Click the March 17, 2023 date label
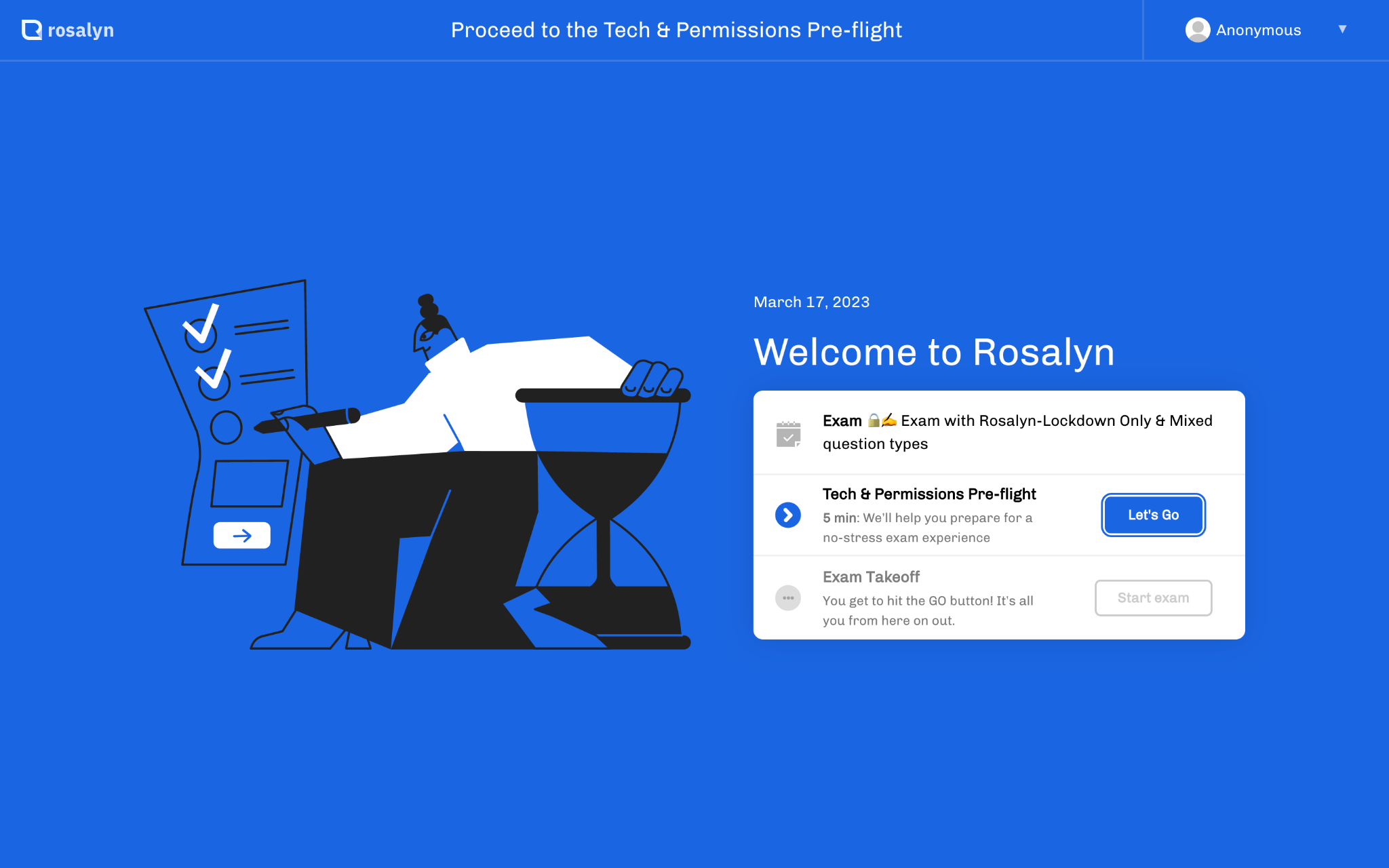Viewport: 1389px width, 868px height. coord(811,302)
